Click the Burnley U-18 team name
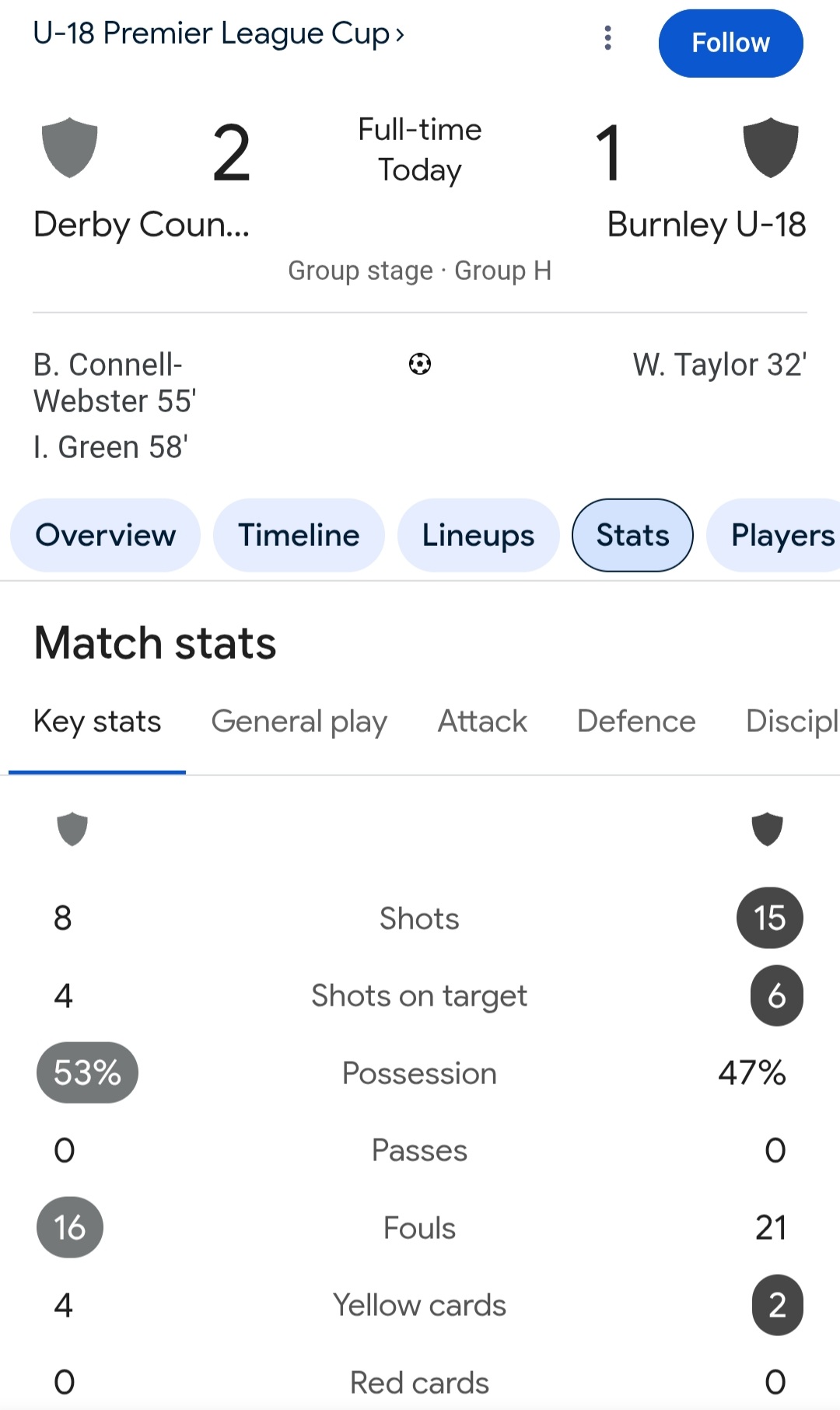 (x=706, y=225)
